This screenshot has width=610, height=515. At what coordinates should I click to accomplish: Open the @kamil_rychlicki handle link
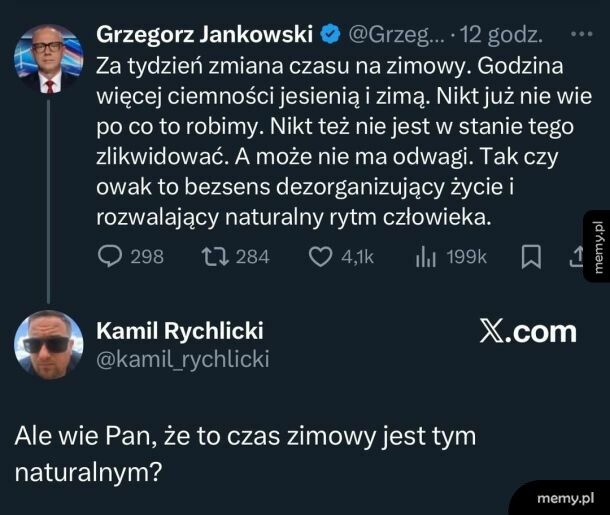tap(182, 360)
